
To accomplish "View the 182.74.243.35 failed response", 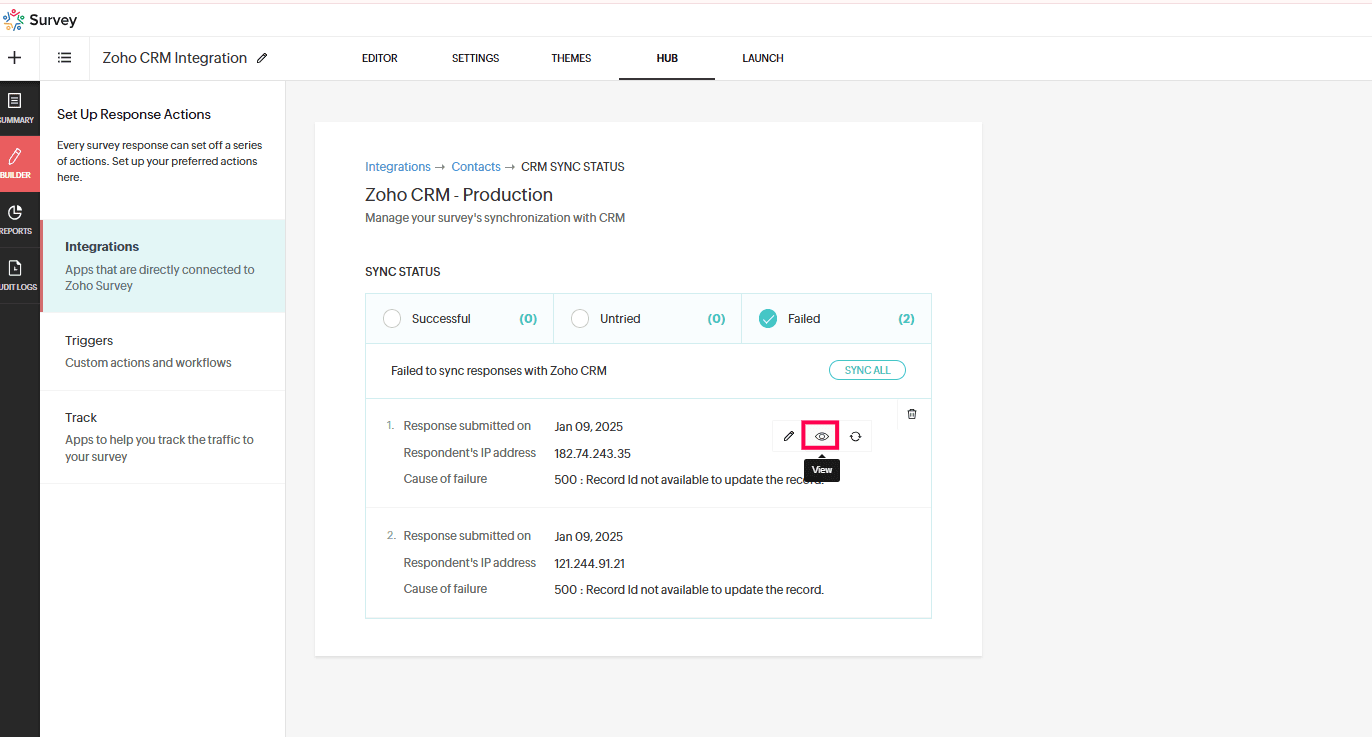I will tap(822, 436).
